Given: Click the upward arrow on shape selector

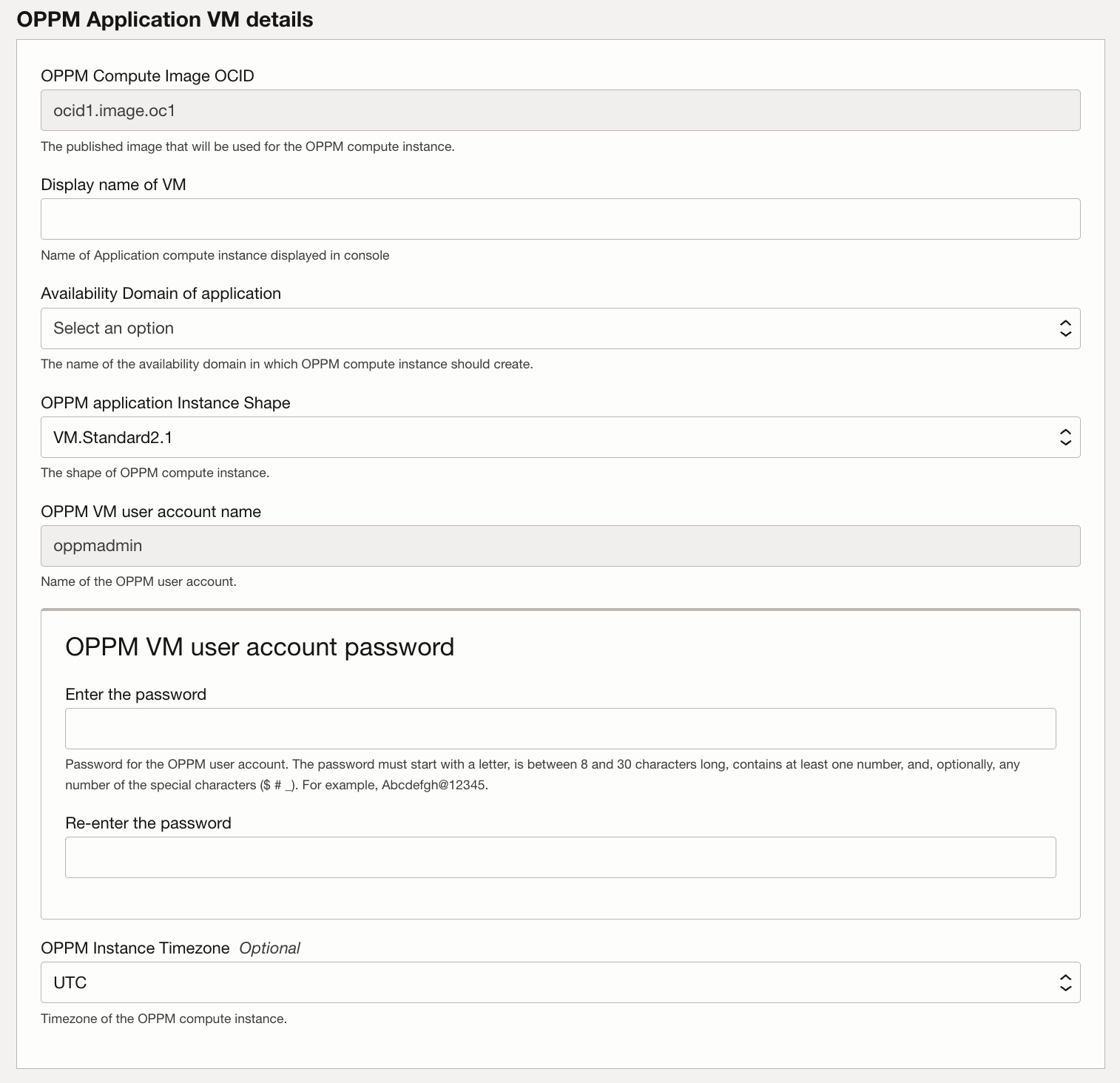Looking at the screenshot, I should [1065, 432].
